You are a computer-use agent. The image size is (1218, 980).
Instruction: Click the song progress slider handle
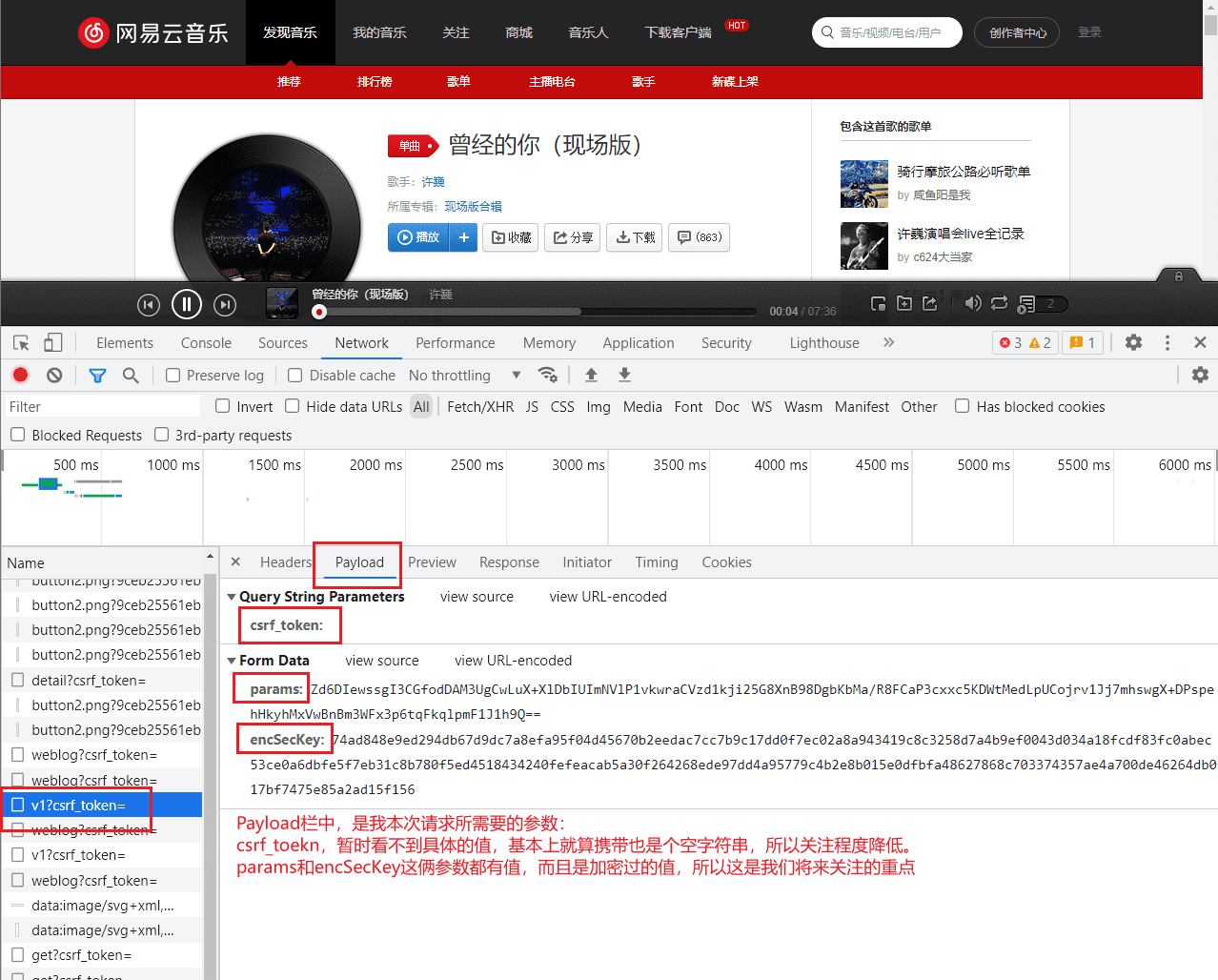[x=319, y=312]
